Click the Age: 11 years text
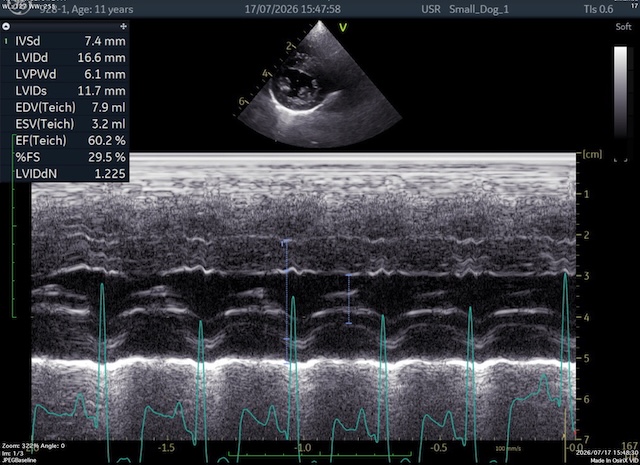The height and width of the screenshot is (465, 640). 102,9
